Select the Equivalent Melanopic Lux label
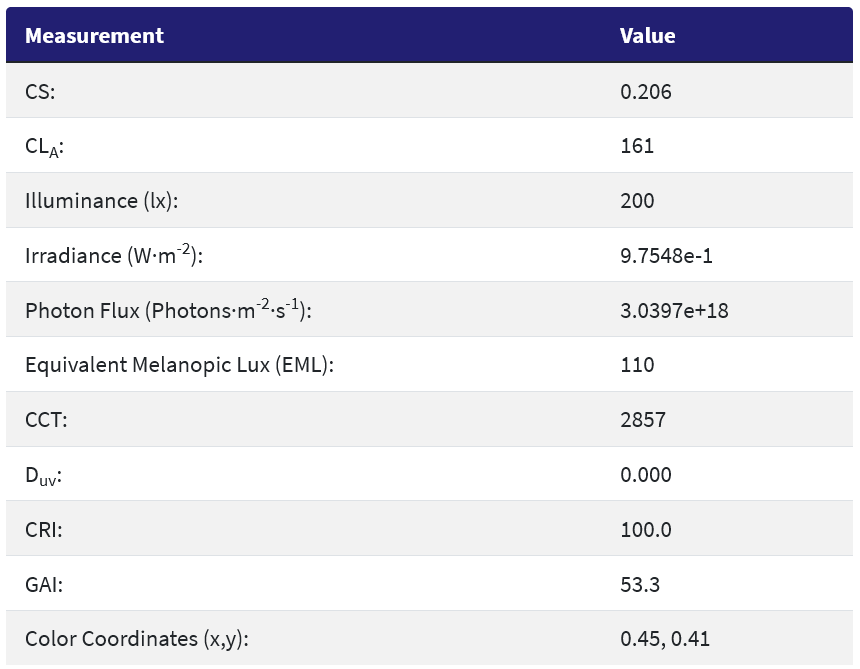The width and height of the screenshot is (860, 669). coord(179,365)
